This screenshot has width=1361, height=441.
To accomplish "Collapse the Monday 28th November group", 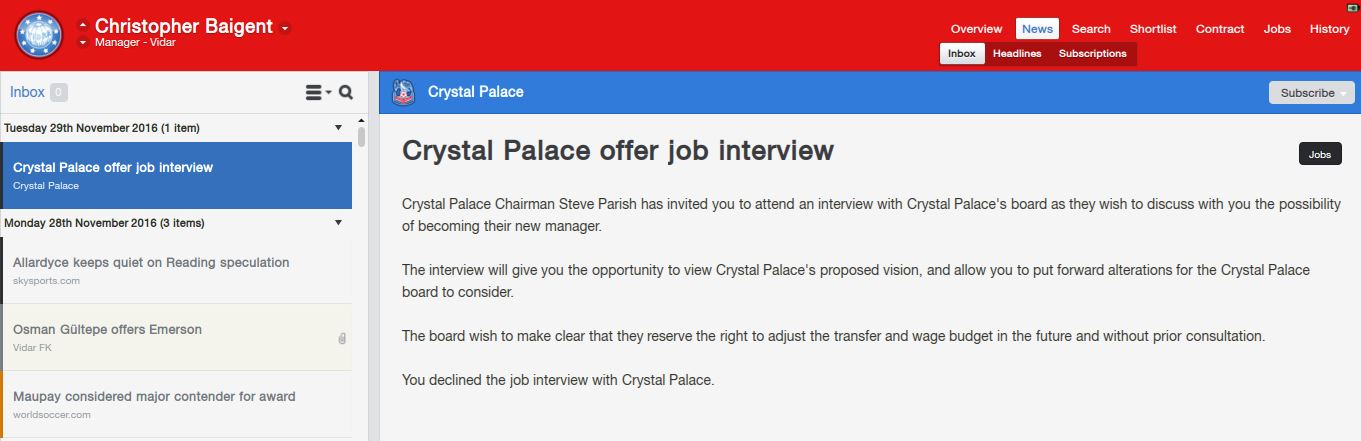I will (338, 223).
